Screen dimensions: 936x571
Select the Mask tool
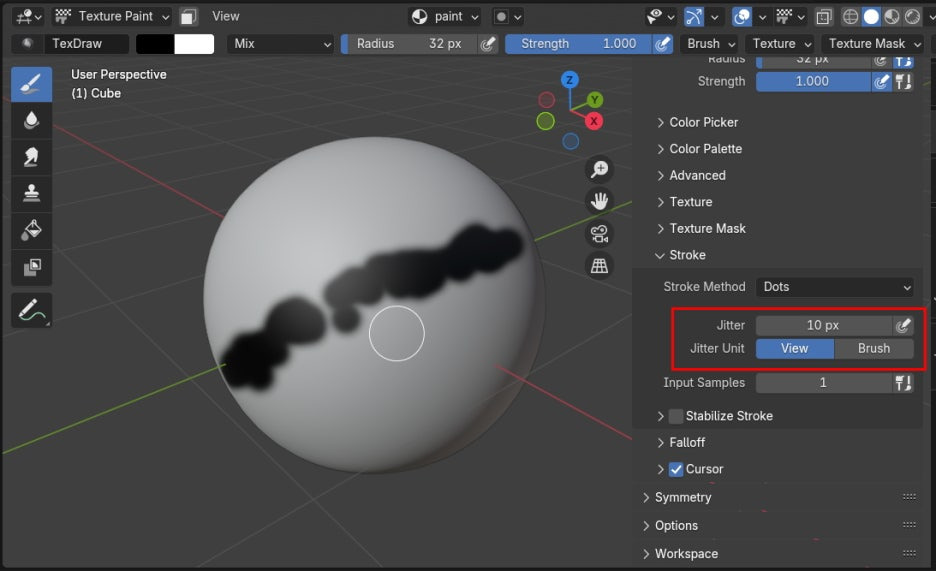[31, 267]
